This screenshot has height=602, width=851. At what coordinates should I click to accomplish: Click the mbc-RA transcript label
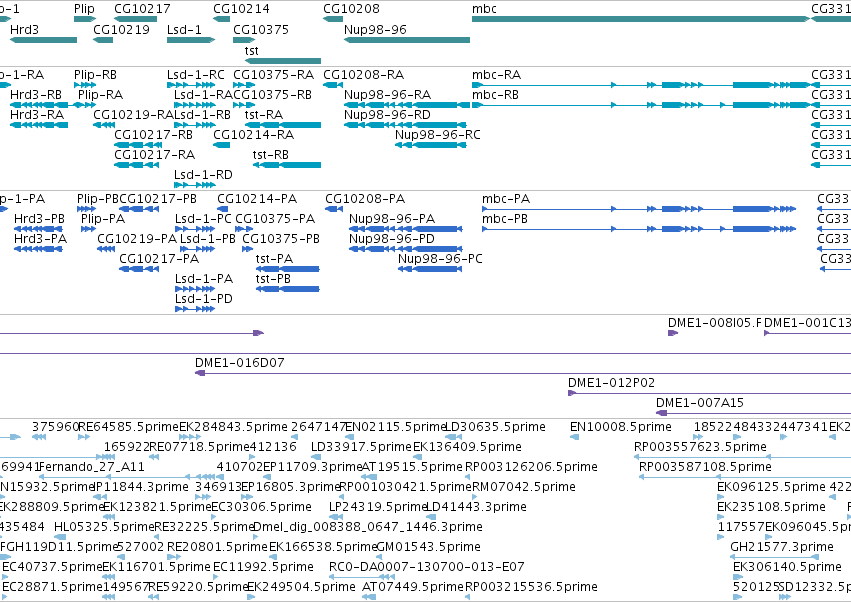(x=497, y=74)
